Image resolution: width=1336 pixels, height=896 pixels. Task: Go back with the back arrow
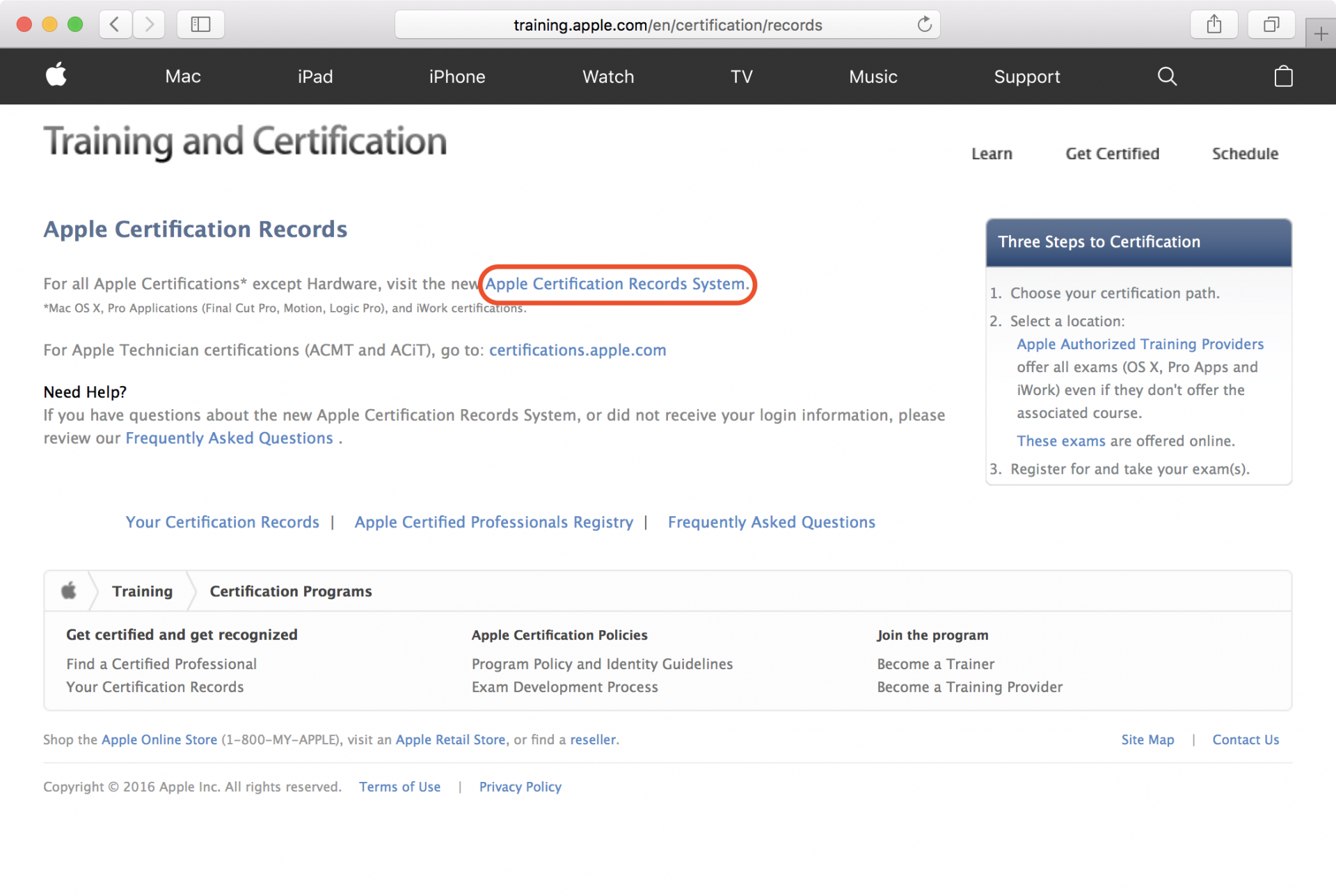116,25
